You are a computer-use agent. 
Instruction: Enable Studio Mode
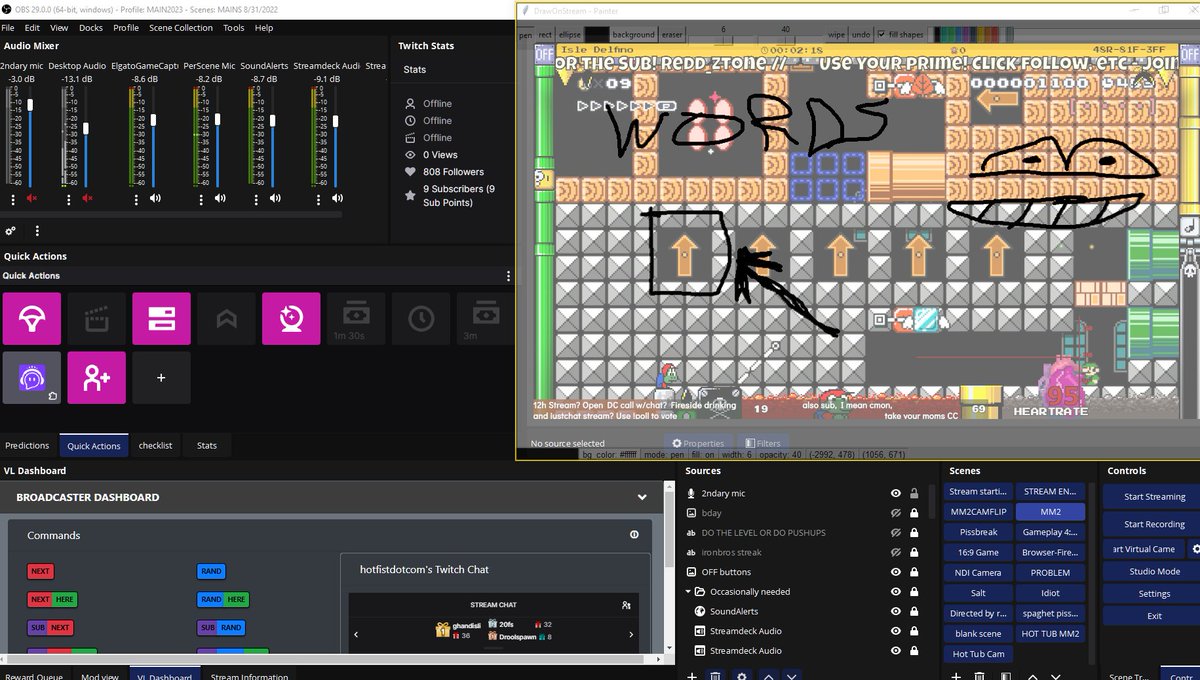click(x=1154, y=572)
